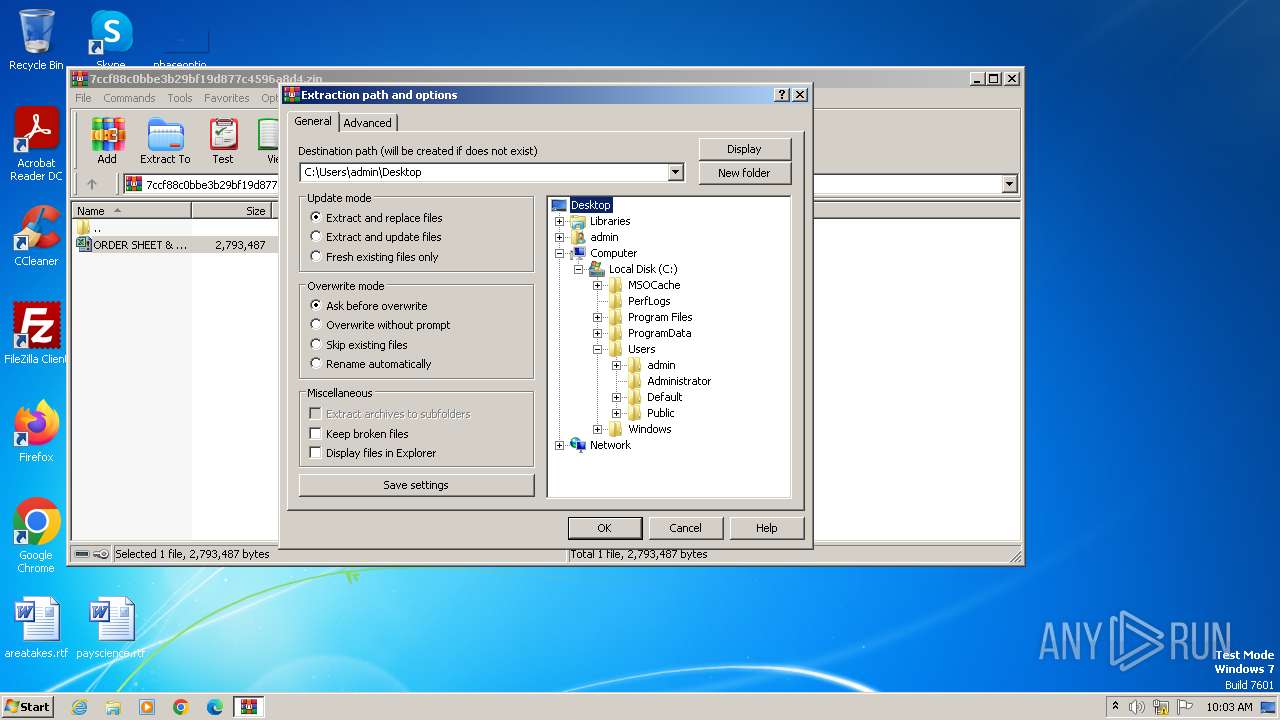Click the Extract To toolbar icon
This screenshot has height=720, width=1280.
pos(165,140)
